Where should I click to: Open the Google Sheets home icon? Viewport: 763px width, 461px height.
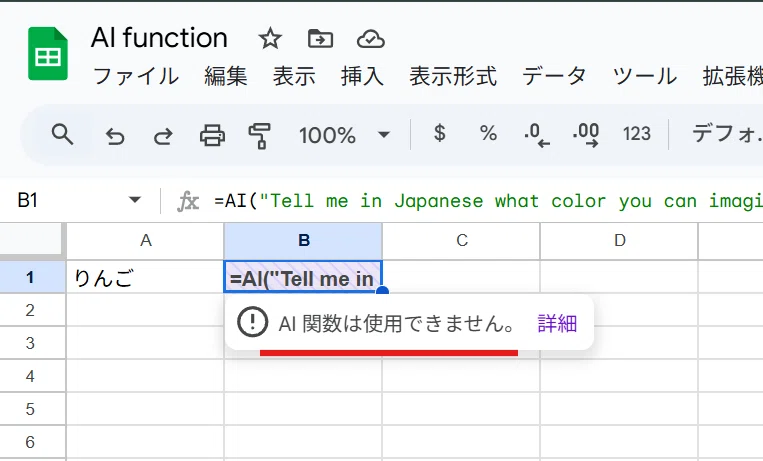click(x=48, y=54)
